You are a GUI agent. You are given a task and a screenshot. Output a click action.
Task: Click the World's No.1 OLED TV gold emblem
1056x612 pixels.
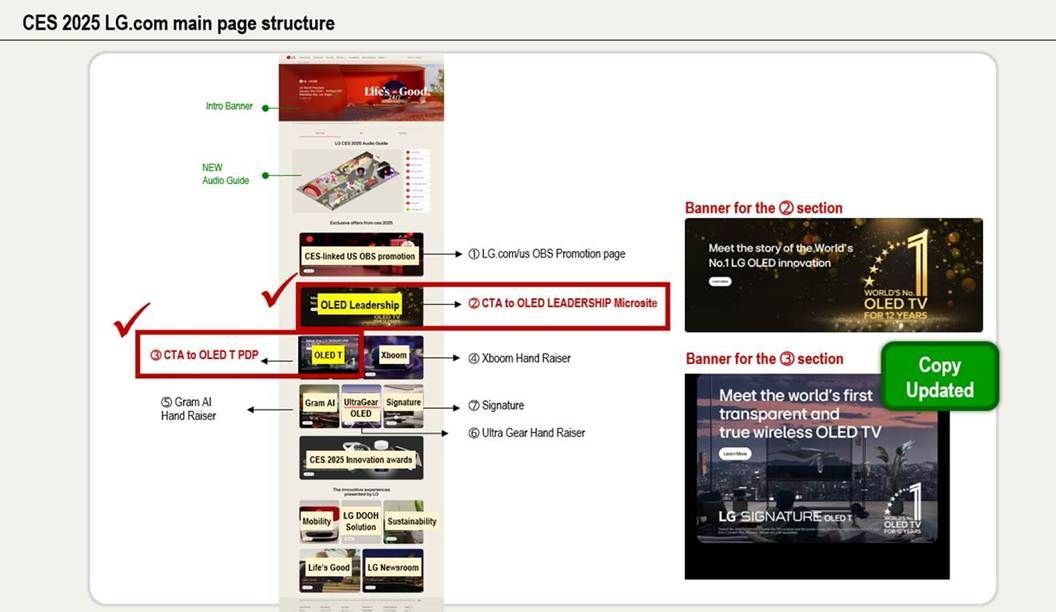[898, 276]
